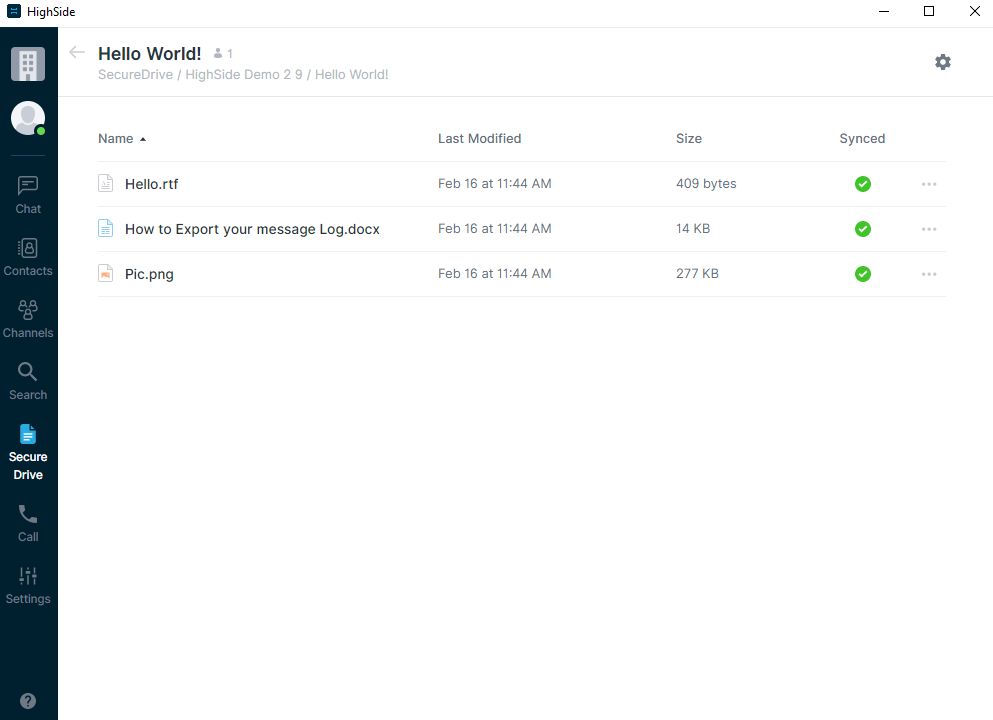Open the help question mark icon
Image resolution: width=993 pixels, height=720 pixels.
[x=28, y=701]
